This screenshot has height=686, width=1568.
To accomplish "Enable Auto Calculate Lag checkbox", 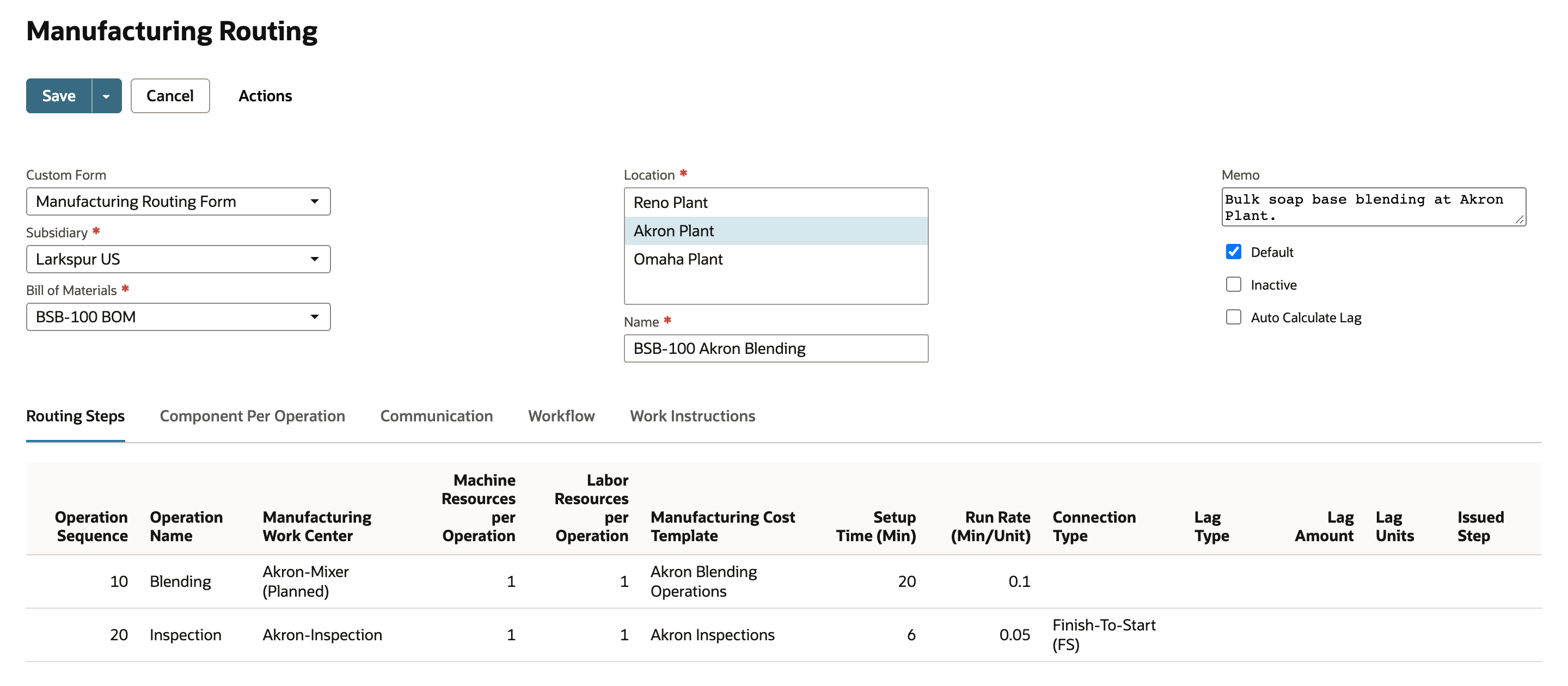I will pos(1233,318).
